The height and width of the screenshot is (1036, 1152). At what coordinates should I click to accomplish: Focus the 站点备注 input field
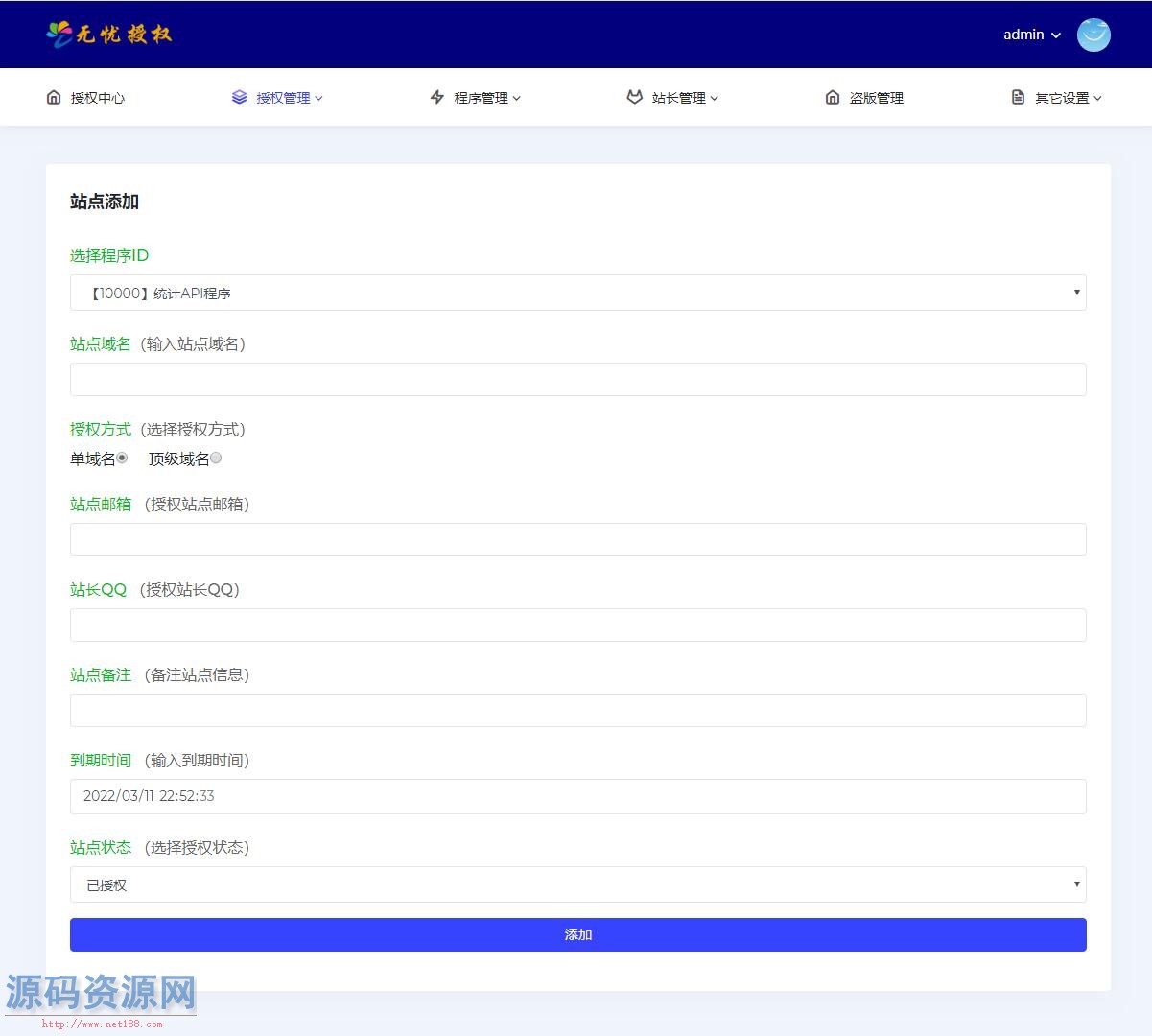click(x=577, y=711)
